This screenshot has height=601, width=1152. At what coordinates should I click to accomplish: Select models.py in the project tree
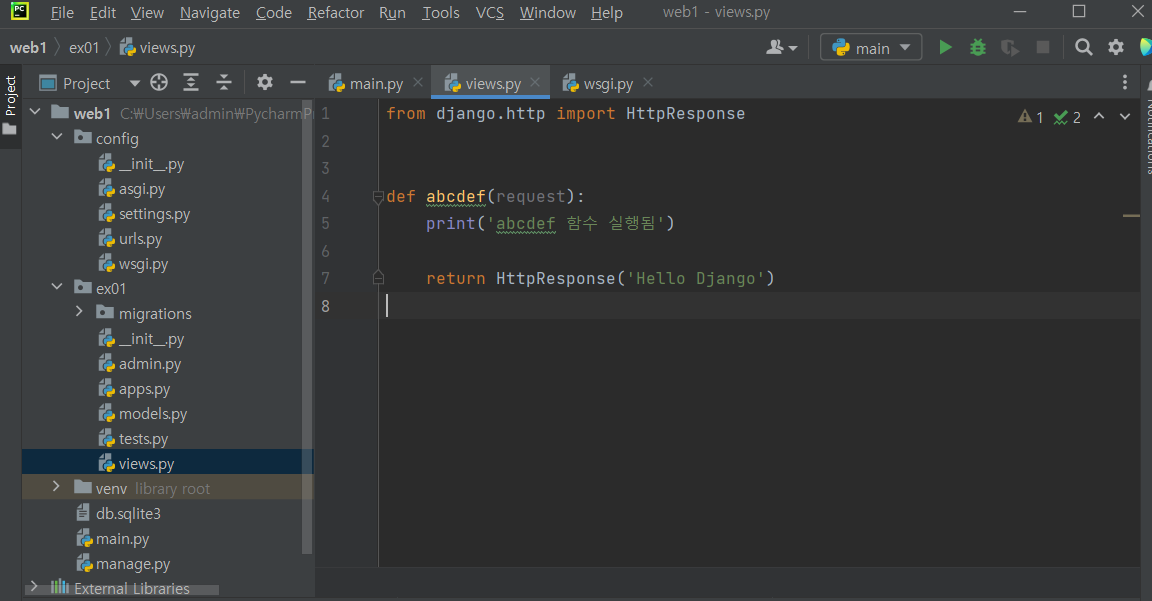point(143,414)
